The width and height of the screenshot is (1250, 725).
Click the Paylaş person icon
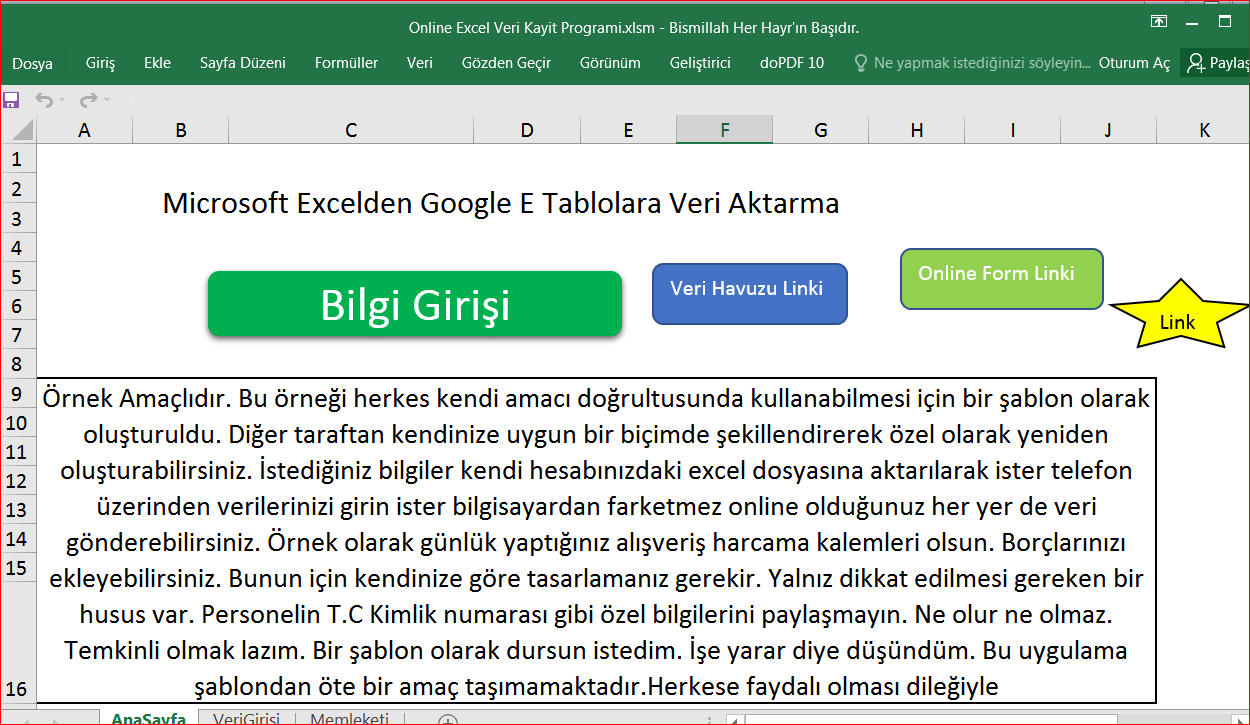[1195, 63]
